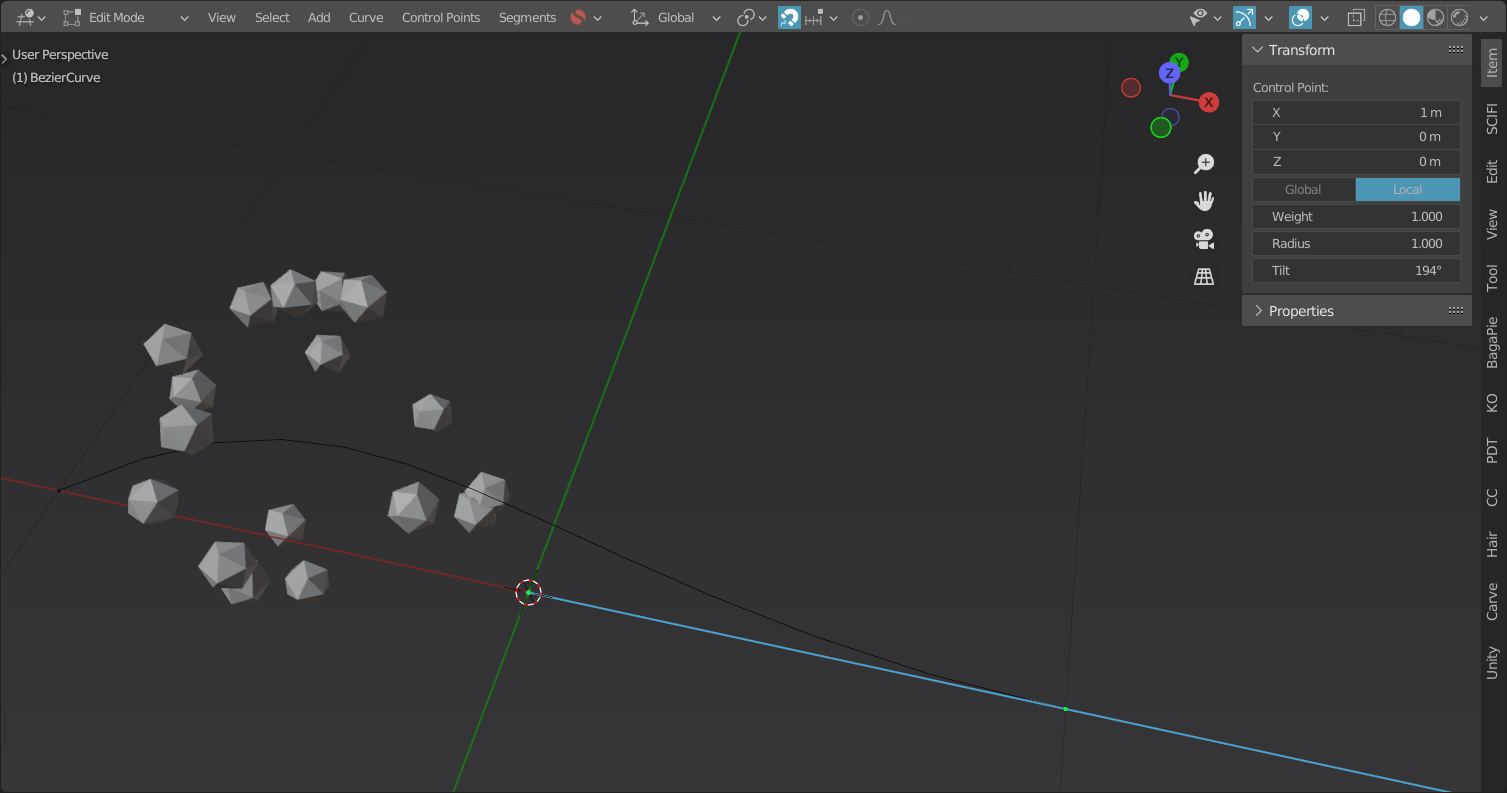Click the negative Y axis gizmo circle

click(x=1160, y=127)
